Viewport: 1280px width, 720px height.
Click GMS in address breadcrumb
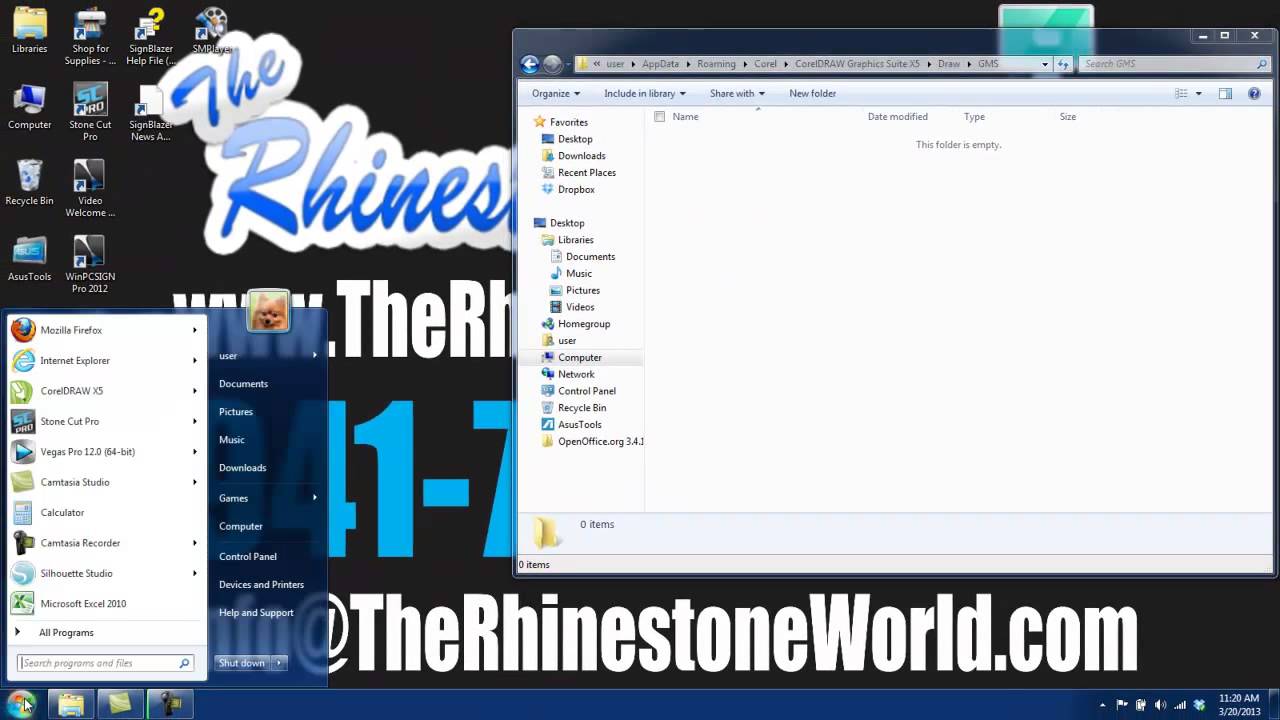(988, 64)
